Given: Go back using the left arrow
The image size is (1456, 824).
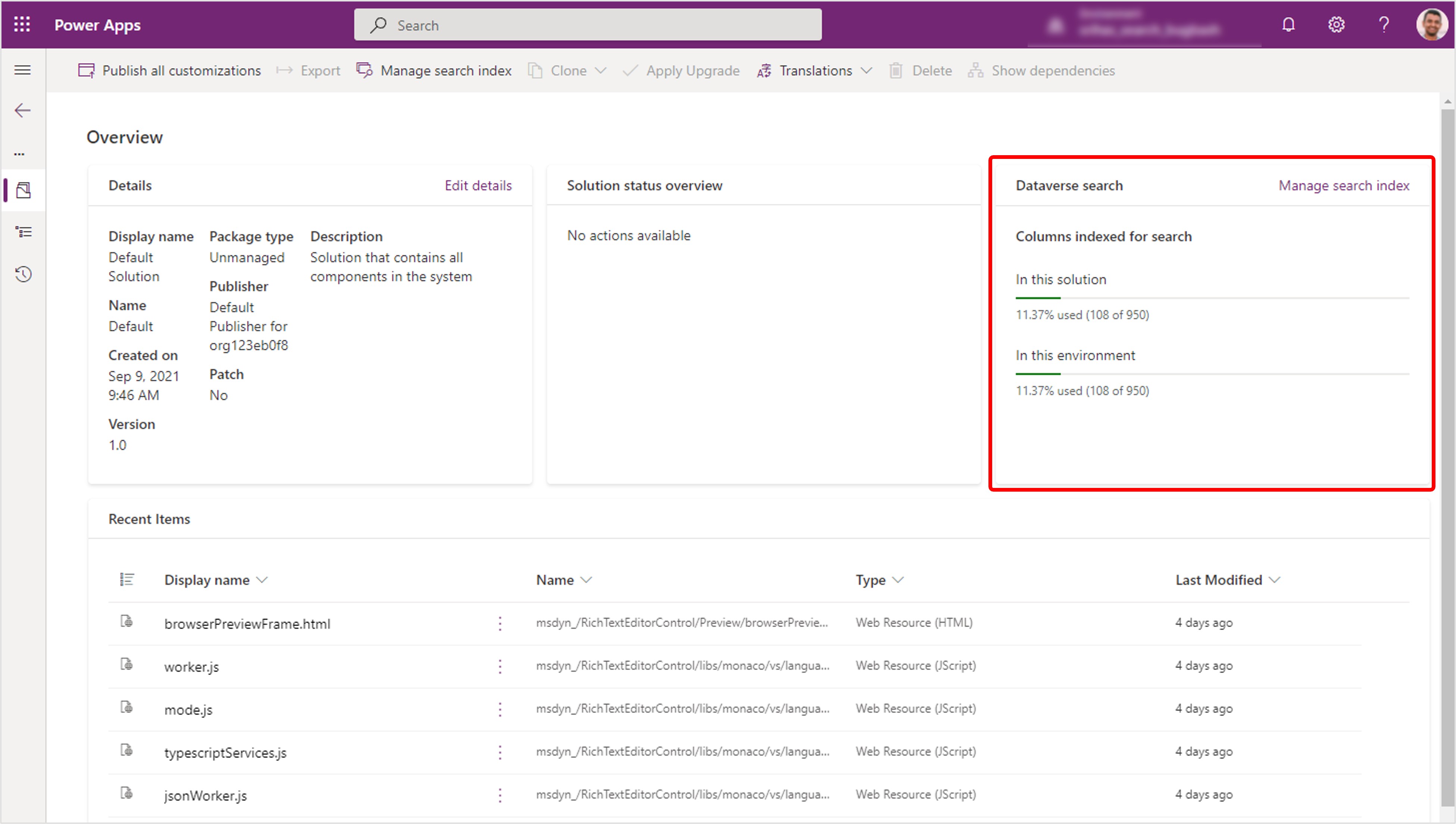Looking at the screenshot, I should pyautogui.click(x=23, y=110).
